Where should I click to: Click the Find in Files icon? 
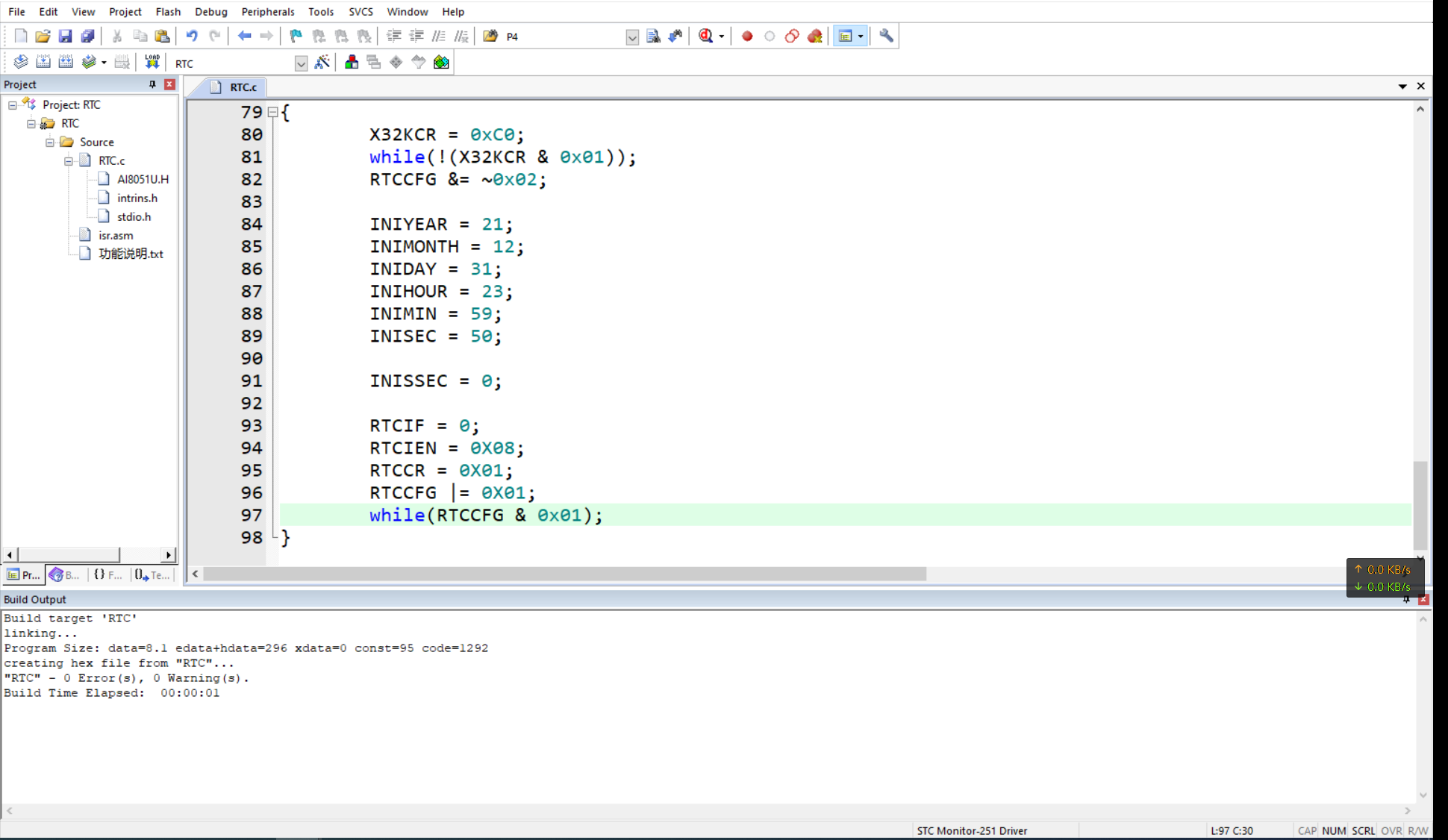tap(490, 36)
